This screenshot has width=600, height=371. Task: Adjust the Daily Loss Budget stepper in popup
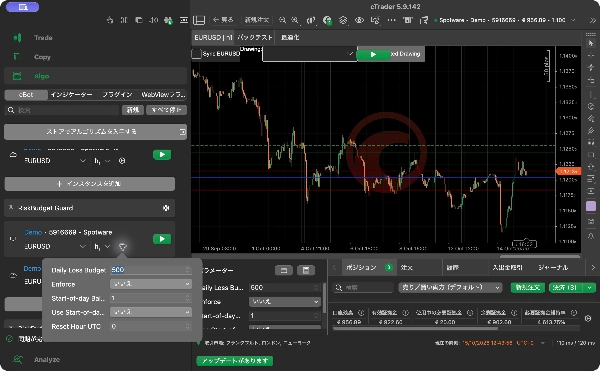(x=188, y=270)
